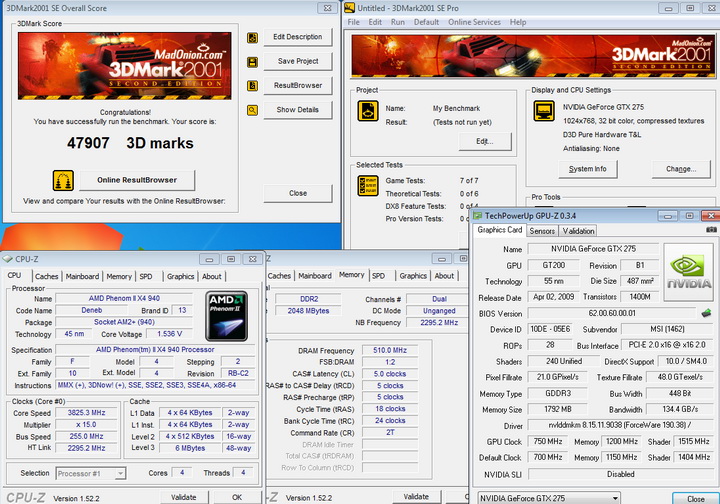Screen dimensions: 720x504
Task: Switch to Graphics tab in left CPU-Z
Action: [180, 276]
